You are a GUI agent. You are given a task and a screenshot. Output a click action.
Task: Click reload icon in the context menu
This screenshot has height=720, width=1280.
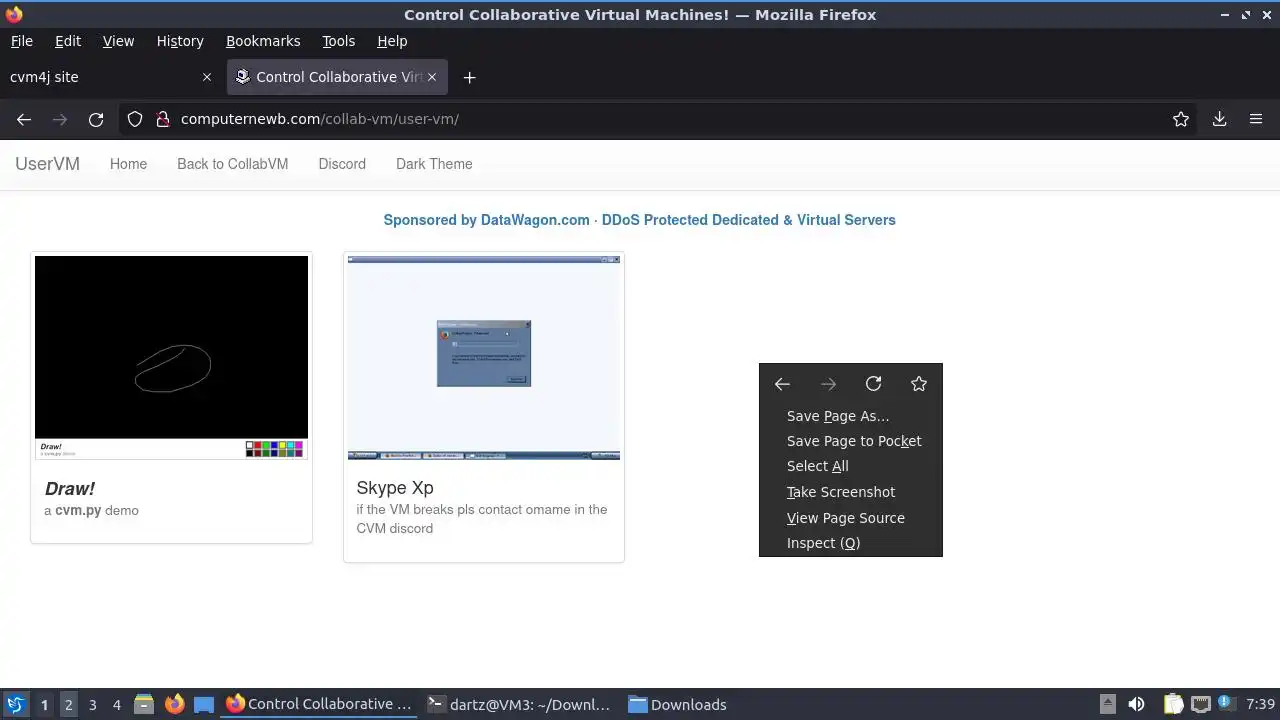point(873,384)
